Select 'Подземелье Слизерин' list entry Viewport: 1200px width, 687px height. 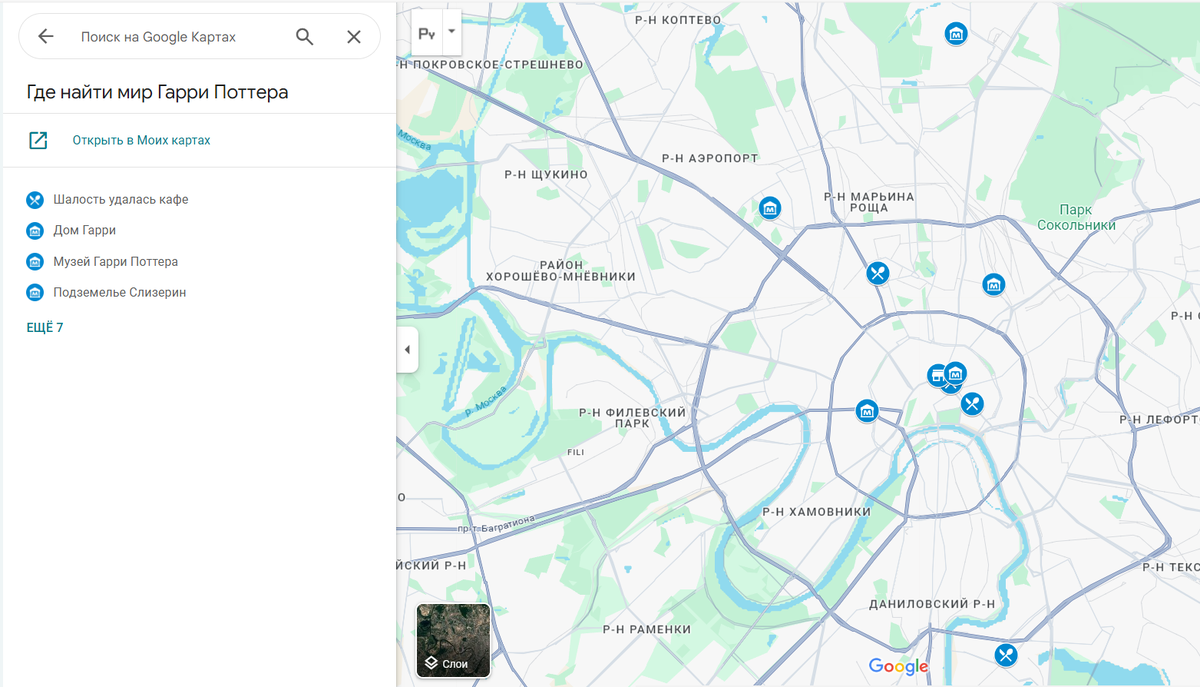pos(120,292)
